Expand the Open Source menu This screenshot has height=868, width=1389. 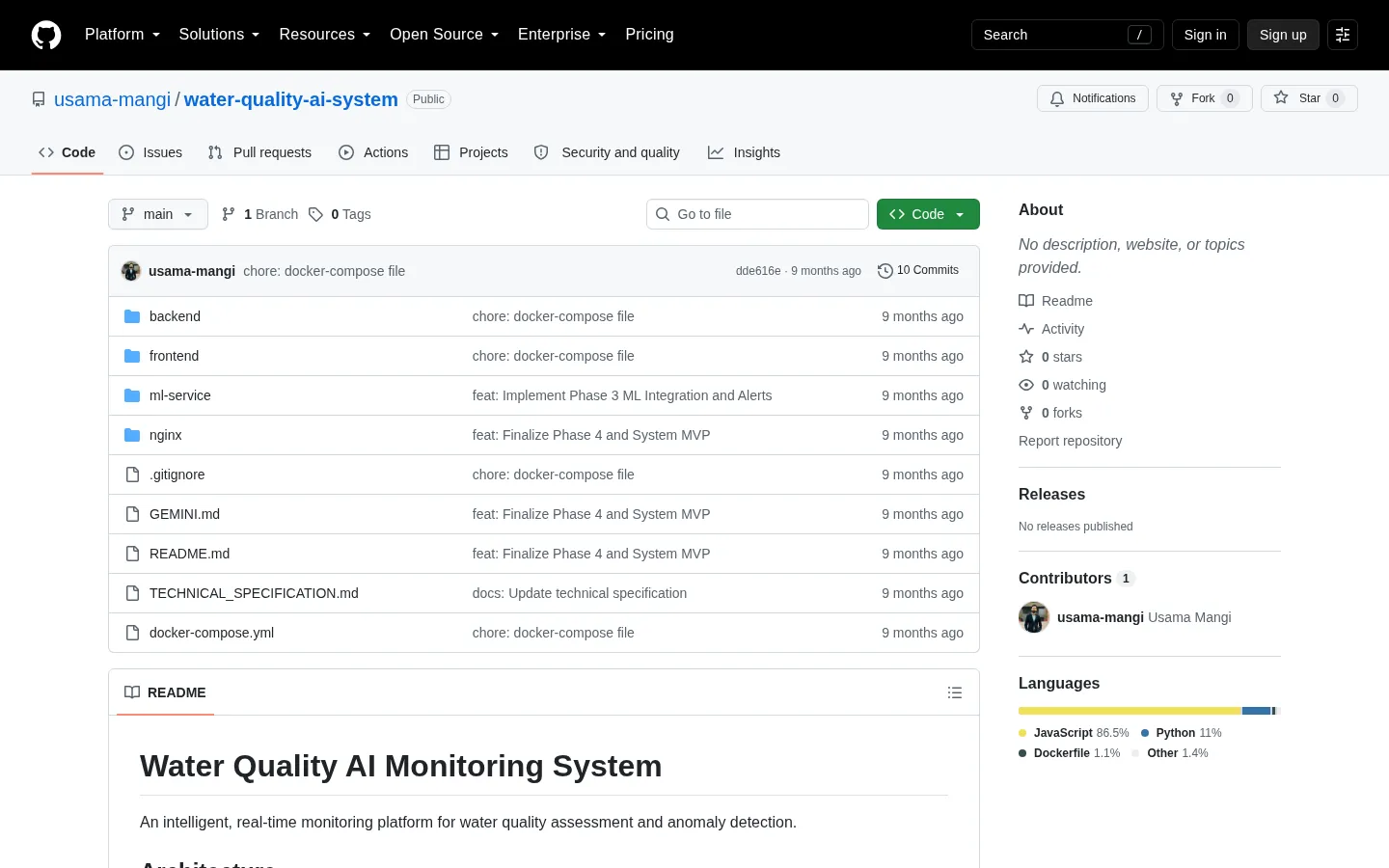[x=445, y=35]
